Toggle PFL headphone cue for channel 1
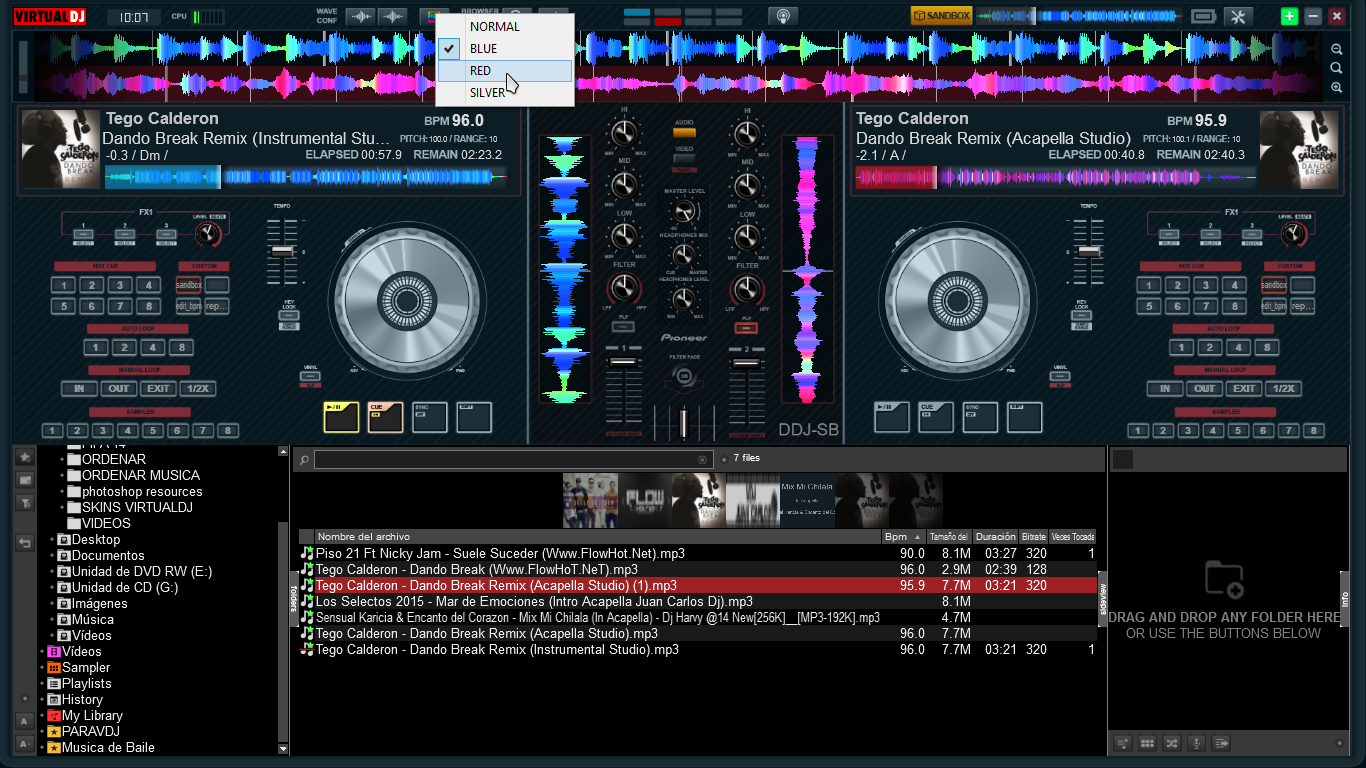 click(x=624, y=327)
